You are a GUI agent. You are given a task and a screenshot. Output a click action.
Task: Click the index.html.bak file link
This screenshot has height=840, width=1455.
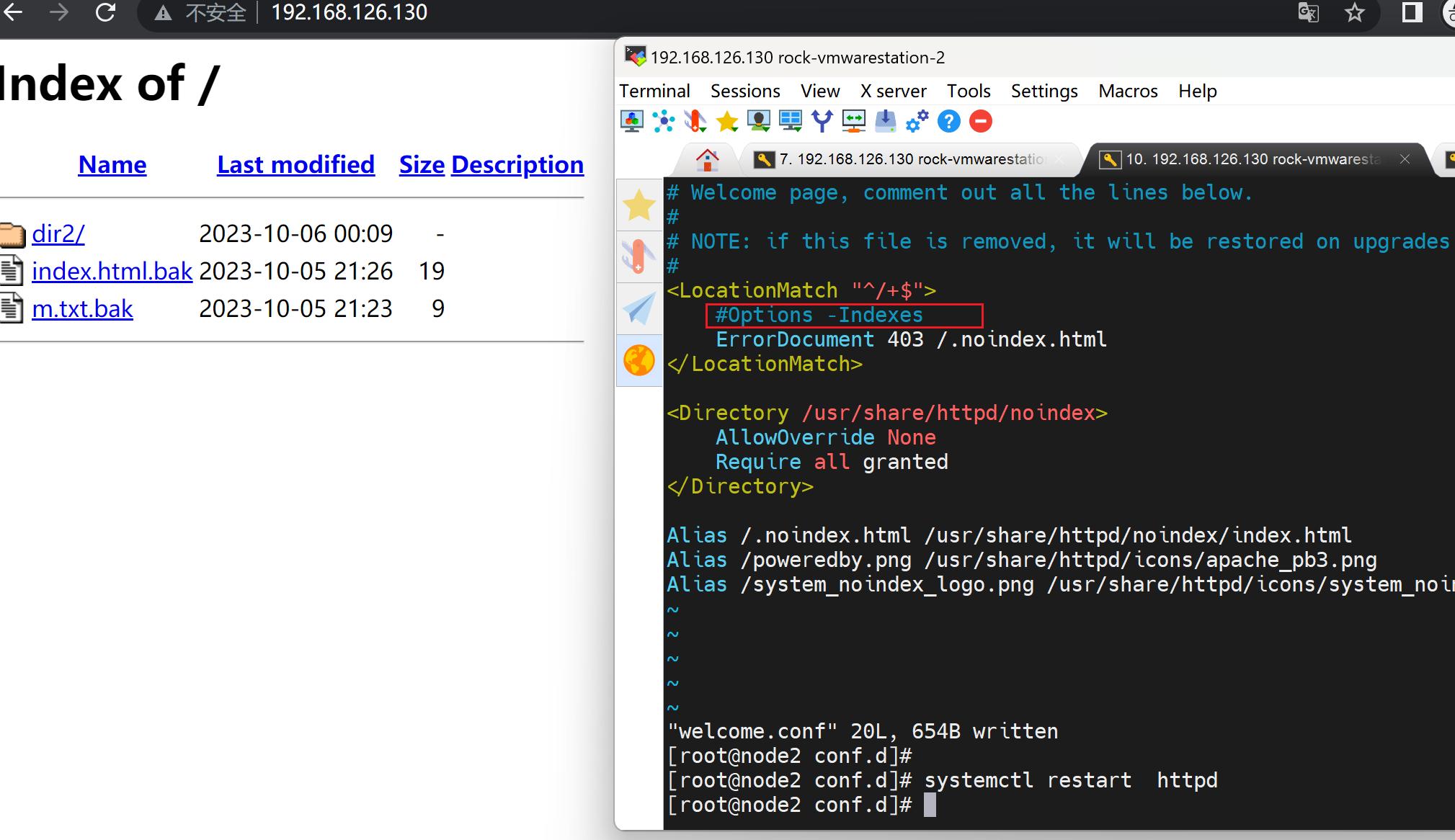[x=112, y=272]
